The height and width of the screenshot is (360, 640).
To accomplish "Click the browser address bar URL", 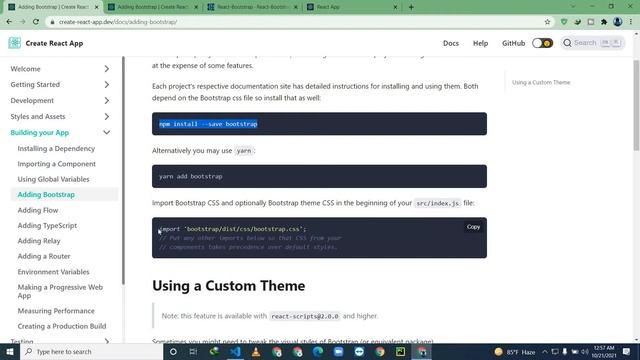I will point(118,22).
